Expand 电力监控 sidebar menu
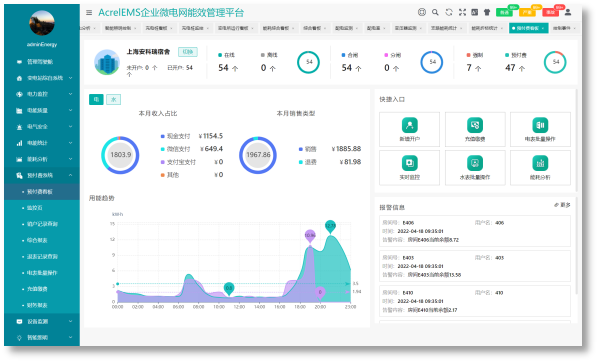This screenshot has height=363, width=599. click(42, 94)
